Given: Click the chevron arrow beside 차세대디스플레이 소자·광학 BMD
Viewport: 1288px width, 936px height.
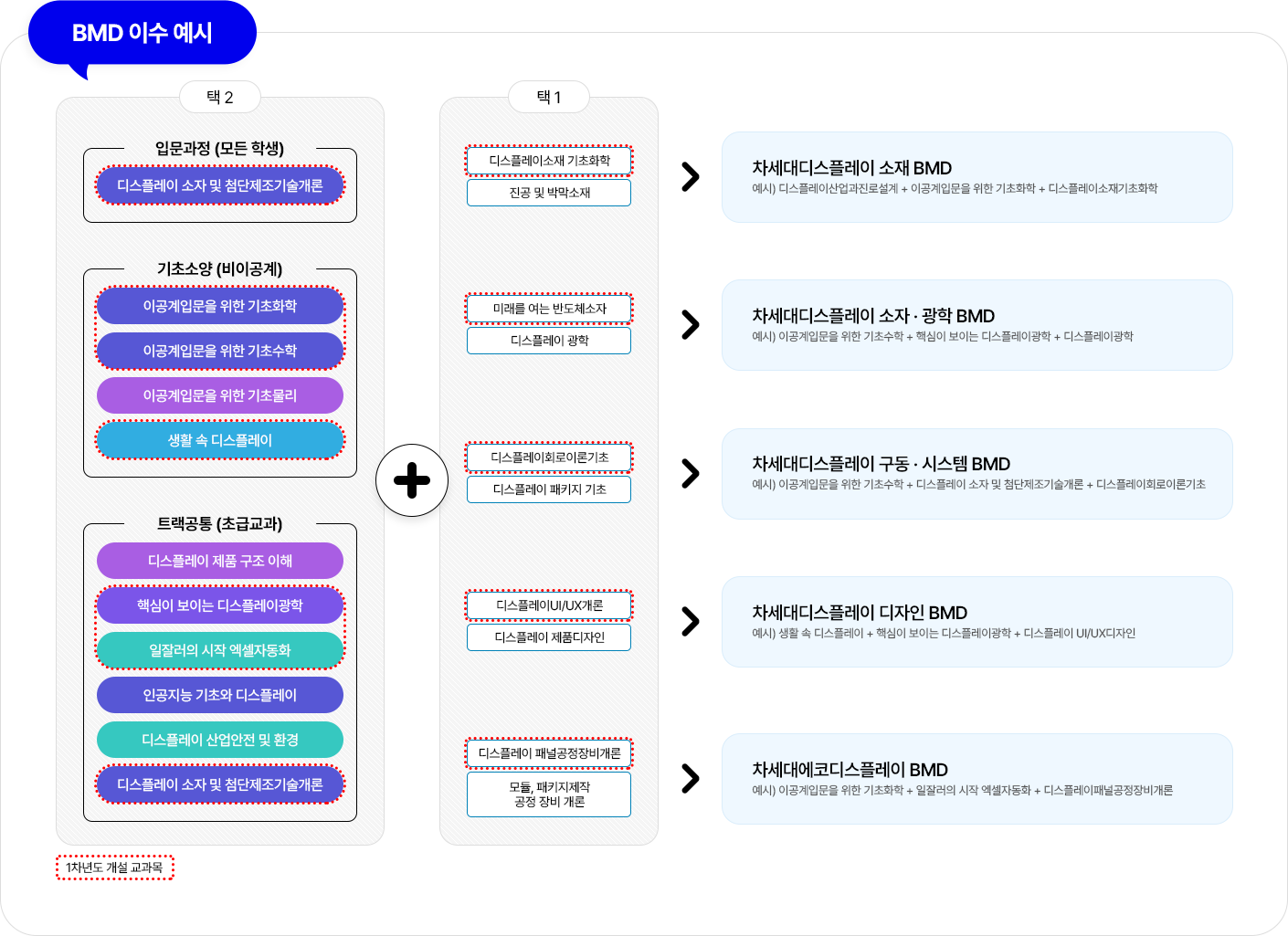Looking at the screenshot, I should 691,325.
